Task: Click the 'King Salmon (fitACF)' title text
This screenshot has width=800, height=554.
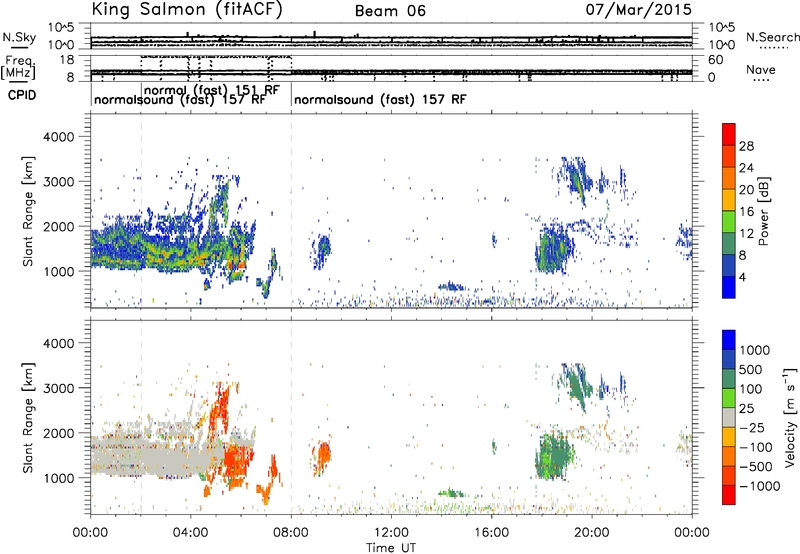Action: (187, 10)
